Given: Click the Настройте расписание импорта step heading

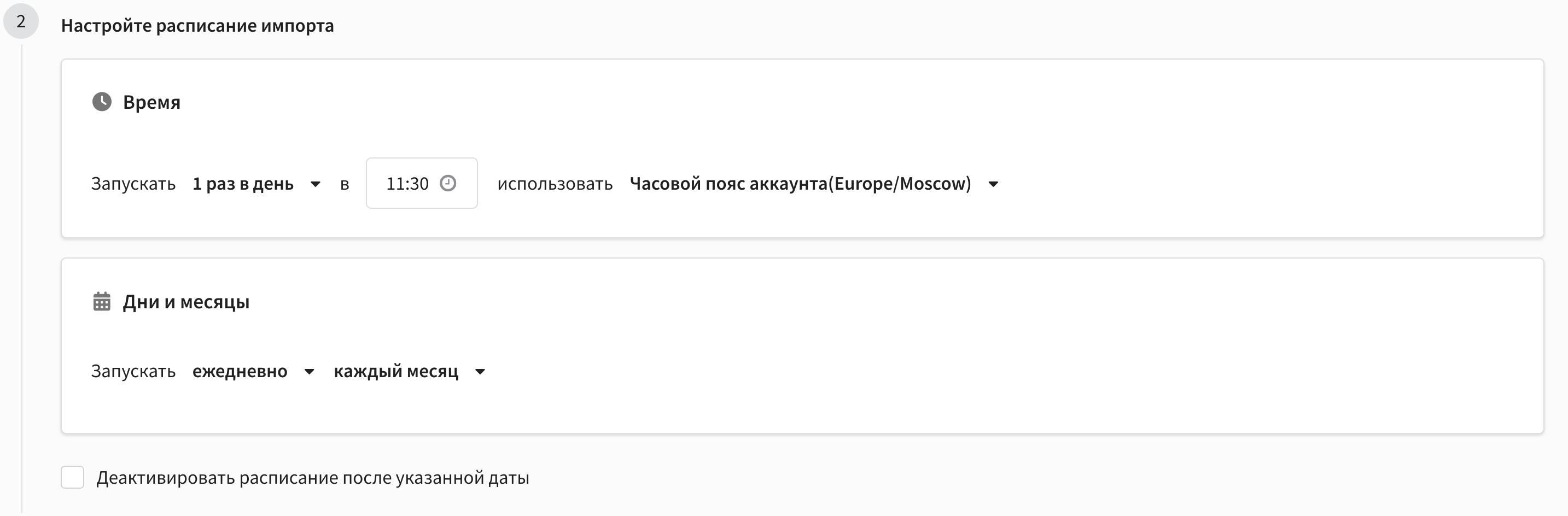Looking at the screenshot, I should (197, 26).
